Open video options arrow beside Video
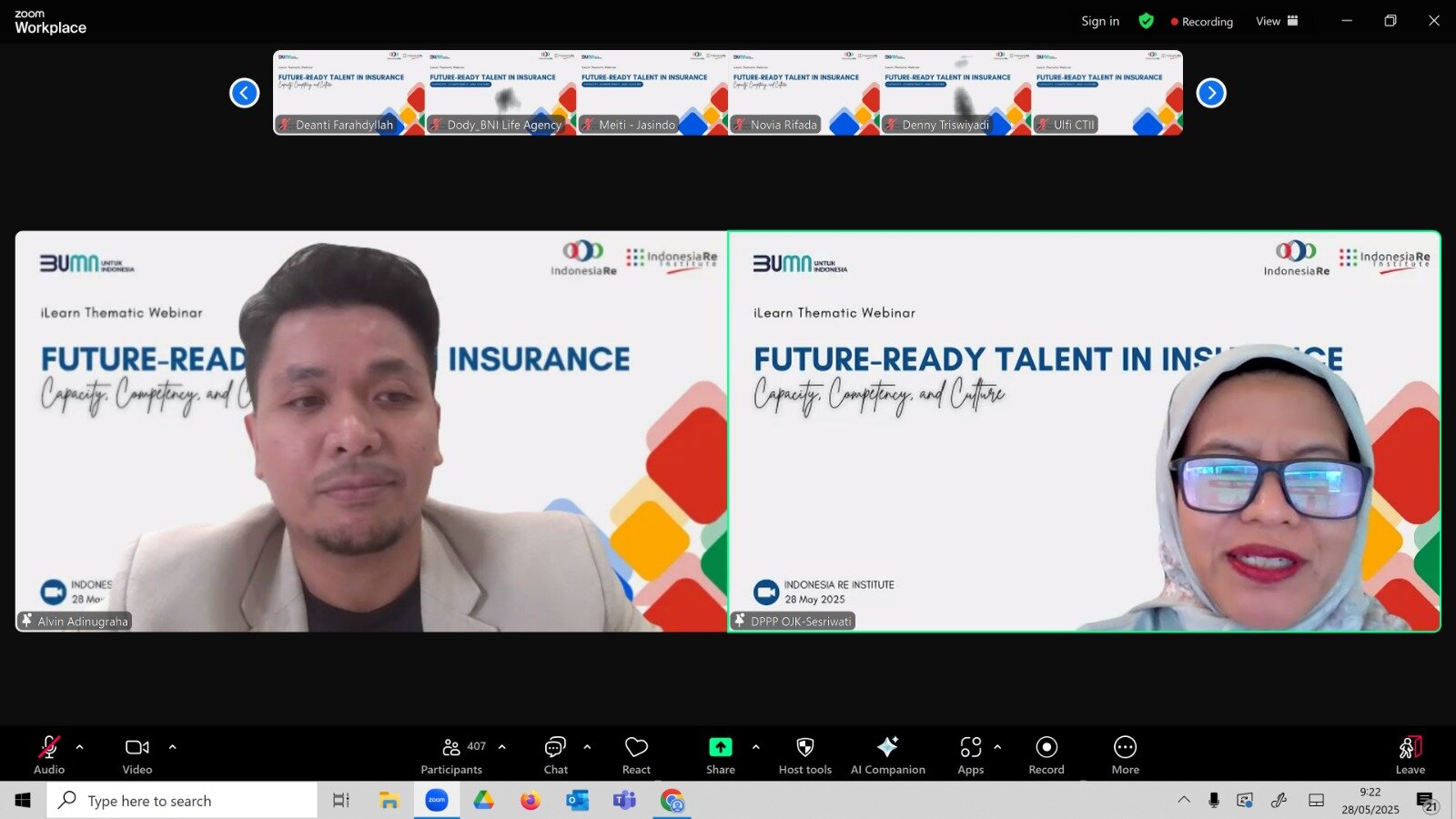 [173, 747]
